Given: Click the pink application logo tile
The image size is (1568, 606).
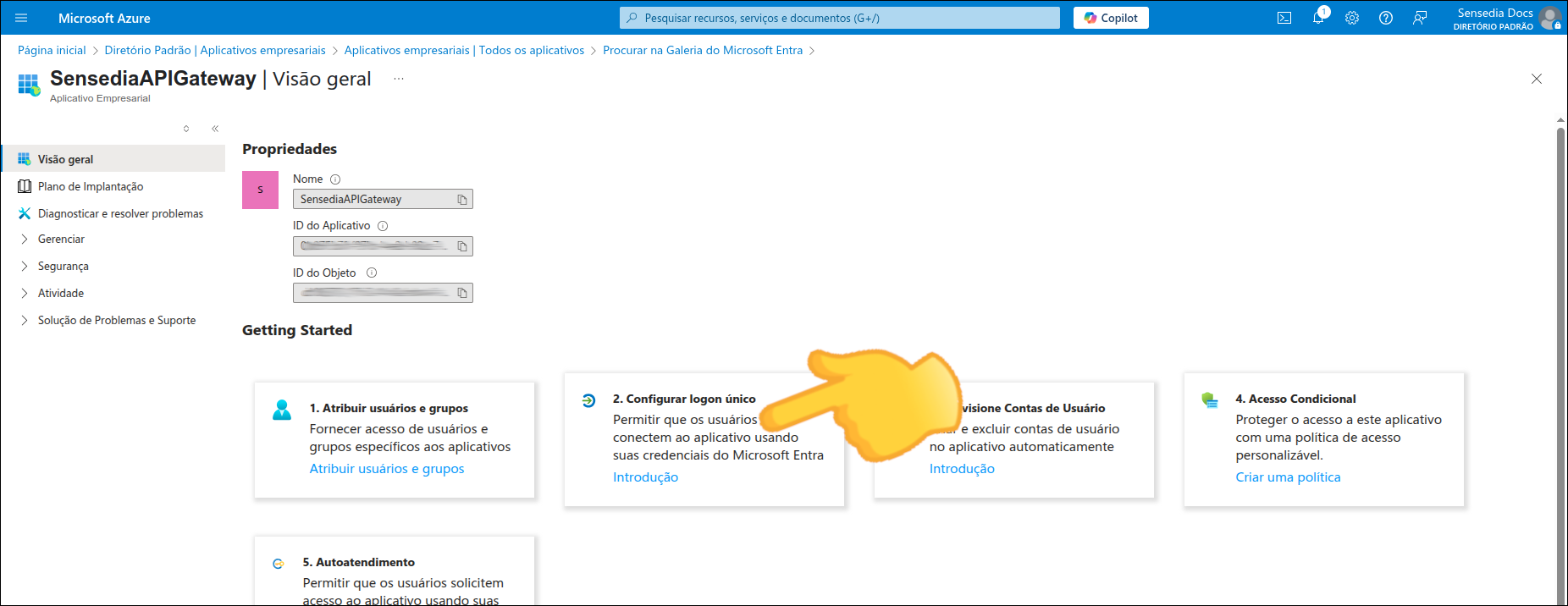Looking at the screenshot, I should (260, 190).
